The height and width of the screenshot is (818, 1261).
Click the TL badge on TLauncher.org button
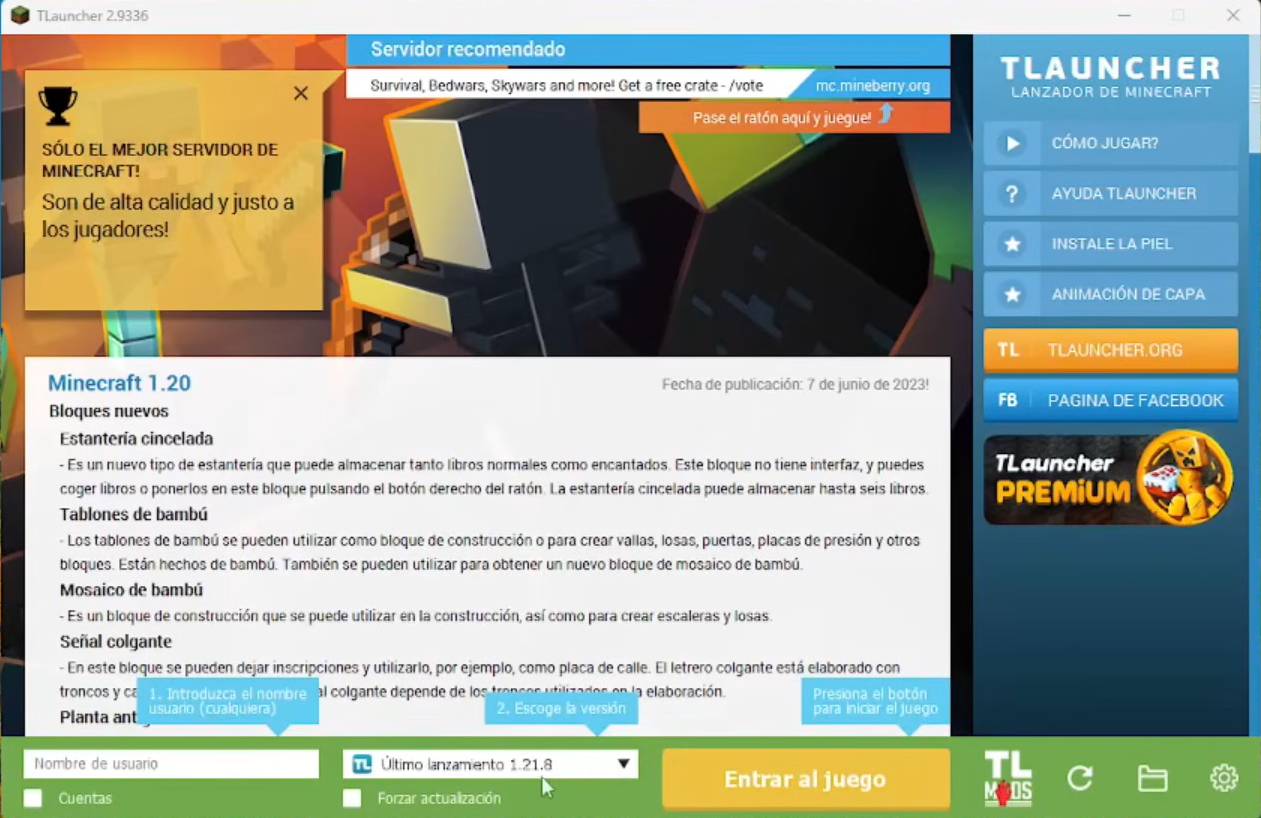click(x=1008, y=350)
